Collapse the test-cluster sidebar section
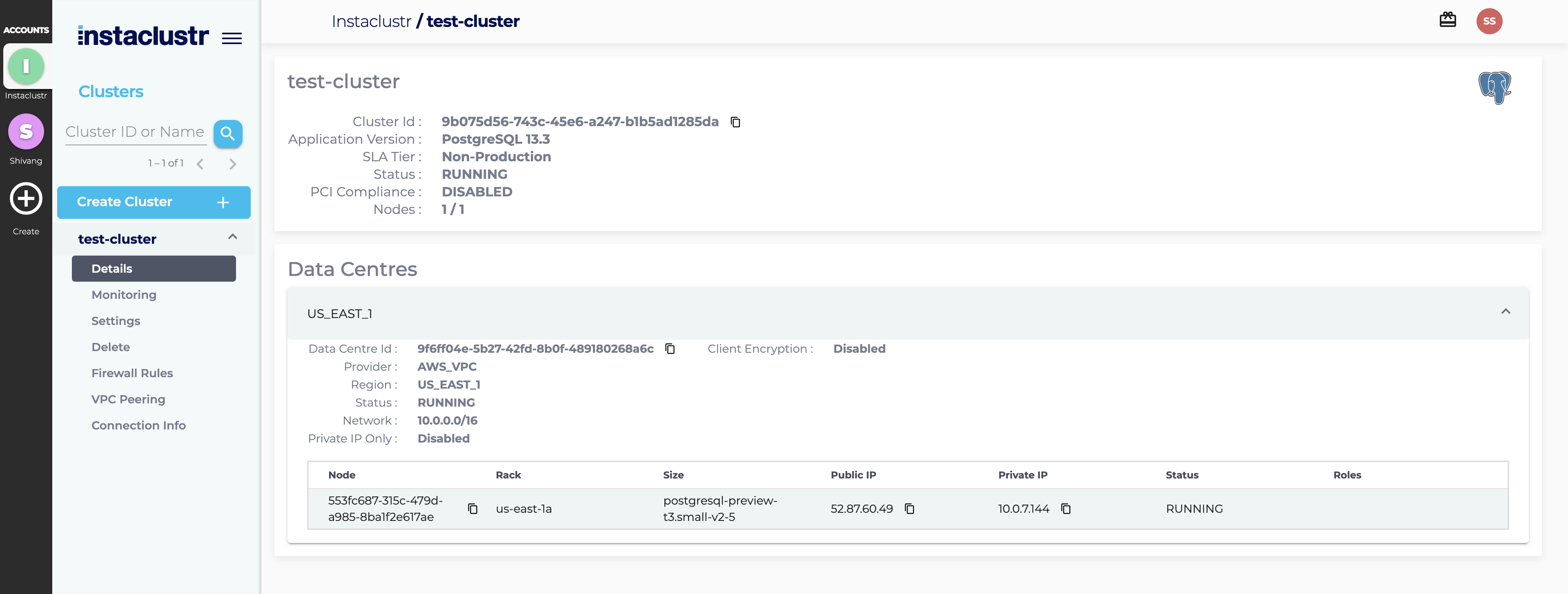This screenshot has width=1568, height=594. (231, 237)
